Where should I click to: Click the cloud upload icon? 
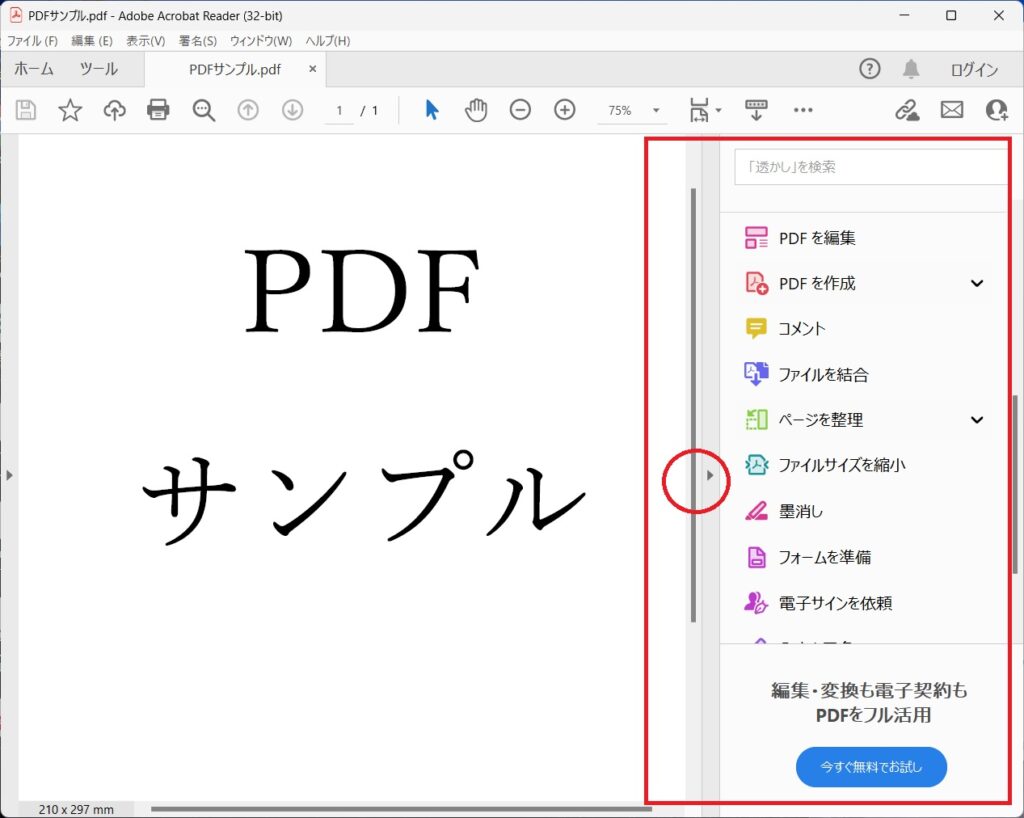tap(115, 110)
